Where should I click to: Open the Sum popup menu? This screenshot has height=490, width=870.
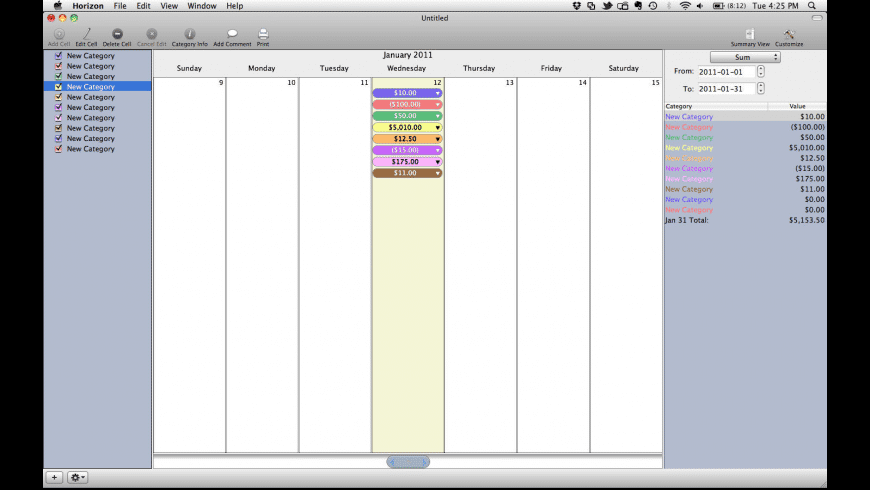[745, 57]
